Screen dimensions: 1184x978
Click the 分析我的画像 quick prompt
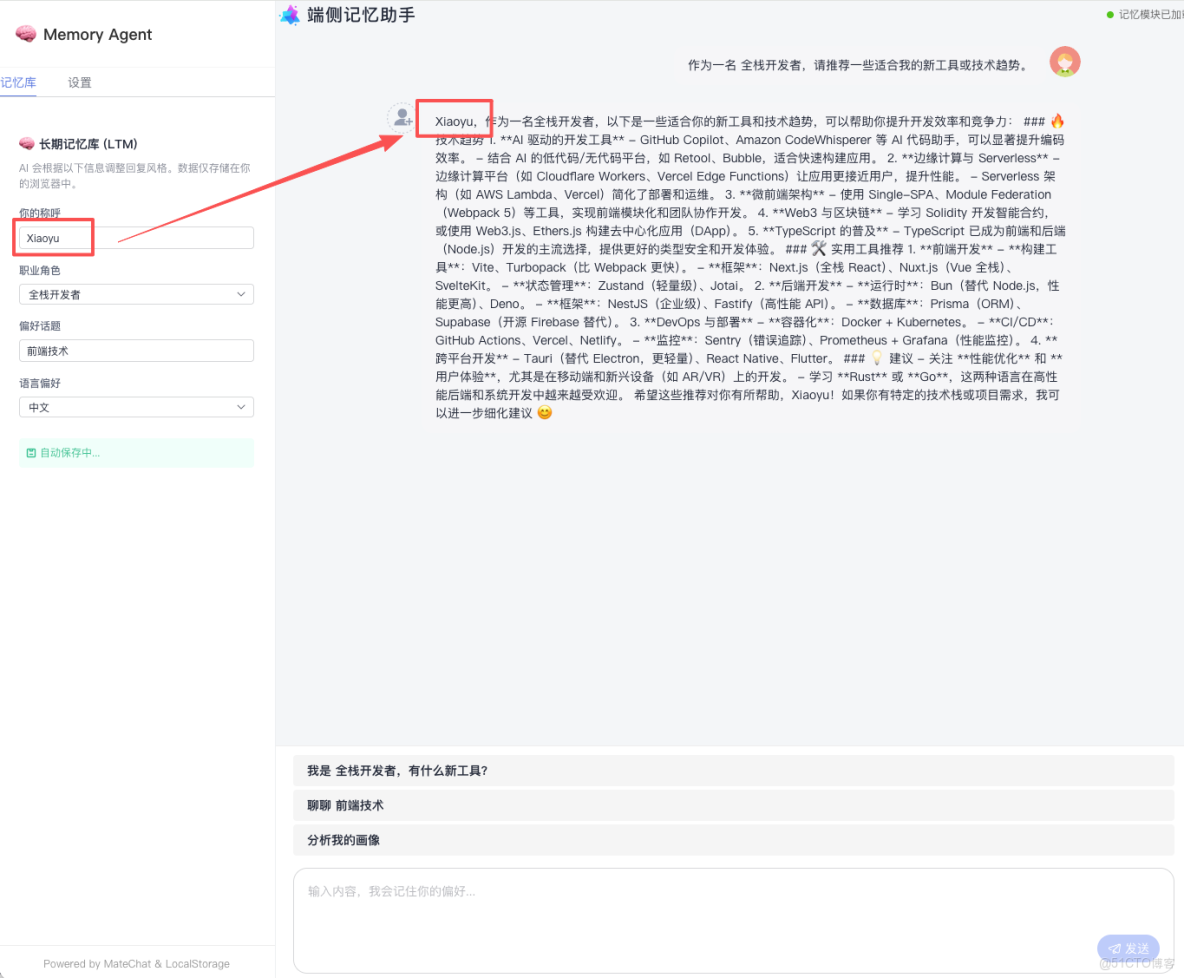coord(733,840)
